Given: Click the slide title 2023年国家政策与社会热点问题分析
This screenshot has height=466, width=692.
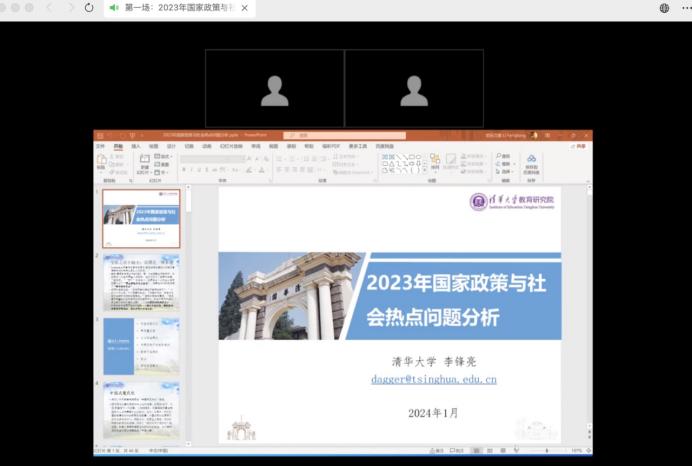Looking at the screenshot, I should [456, 300].
